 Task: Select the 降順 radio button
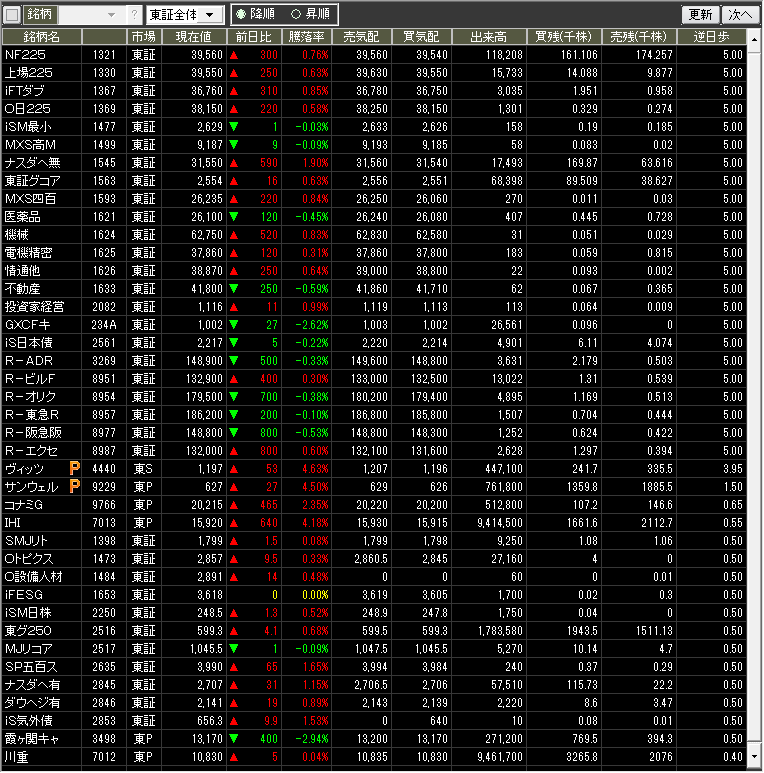(x=241, y=14)
